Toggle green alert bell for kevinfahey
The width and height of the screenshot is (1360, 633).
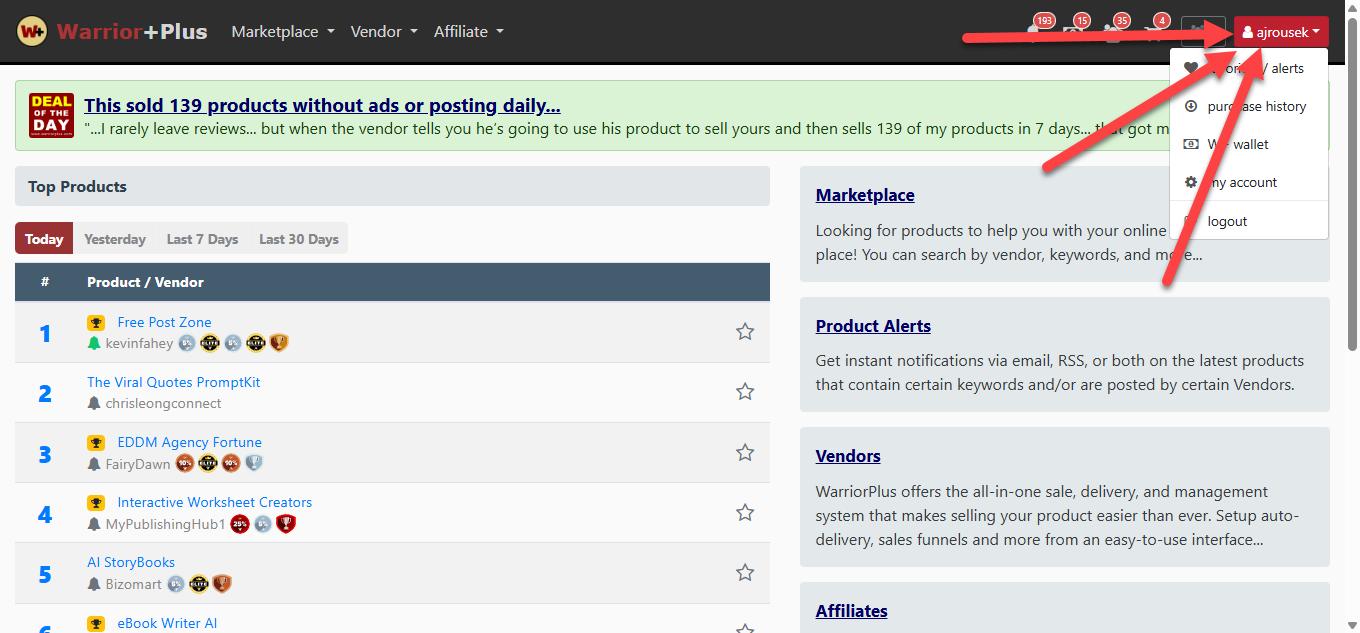click(94, 343)
